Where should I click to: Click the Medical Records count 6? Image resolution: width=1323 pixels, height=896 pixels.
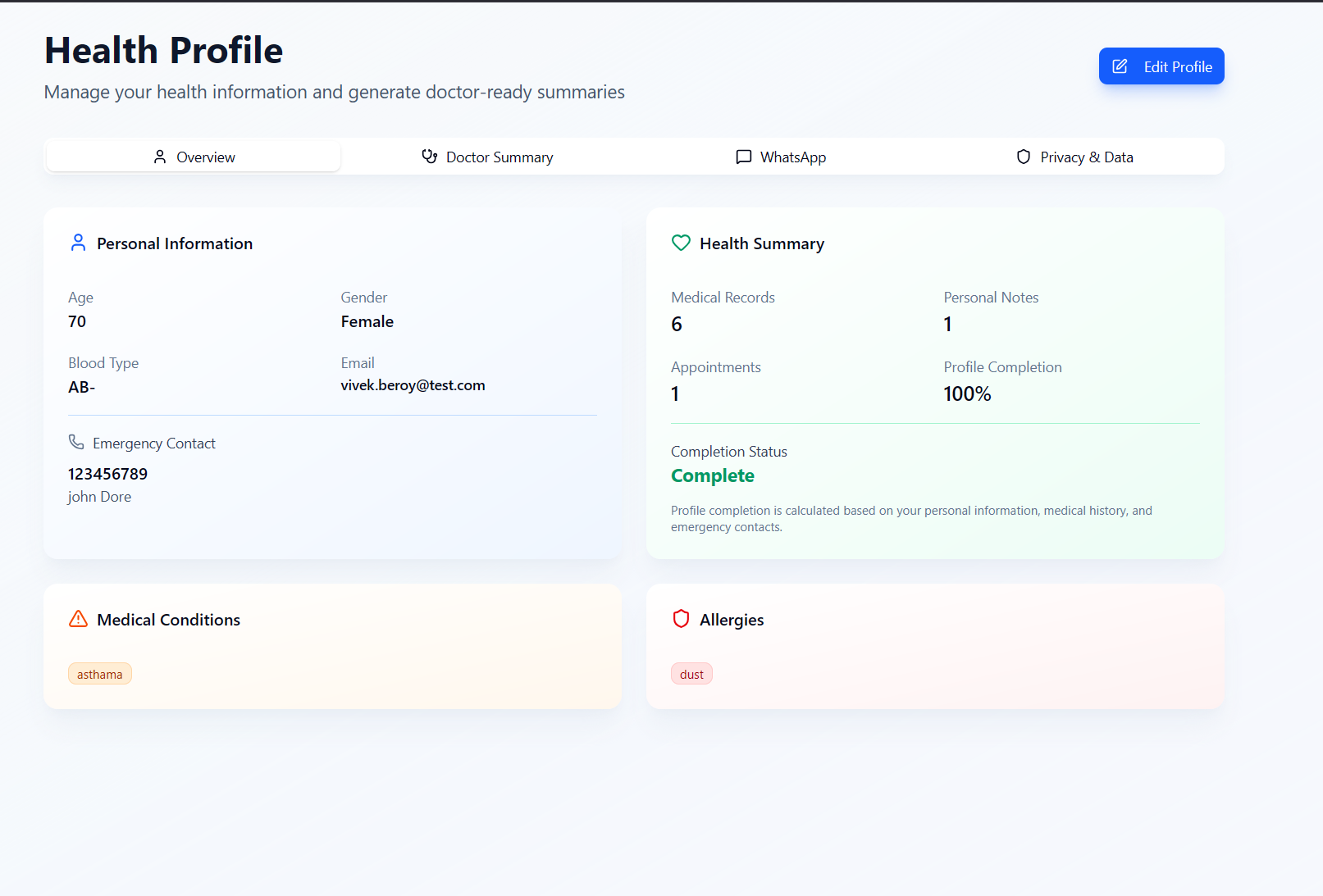pos(677,325)
